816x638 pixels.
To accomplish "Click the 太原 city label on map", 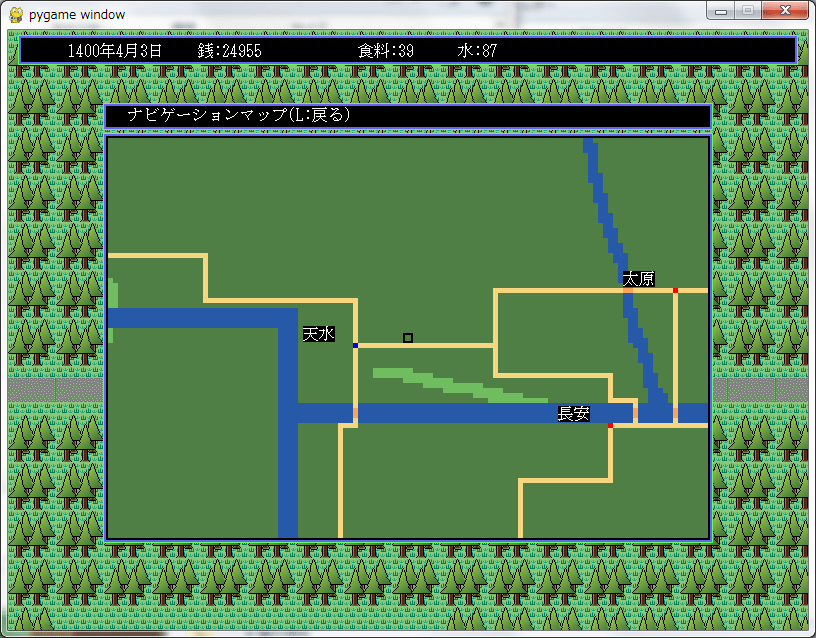I will (x=639, y=279).
